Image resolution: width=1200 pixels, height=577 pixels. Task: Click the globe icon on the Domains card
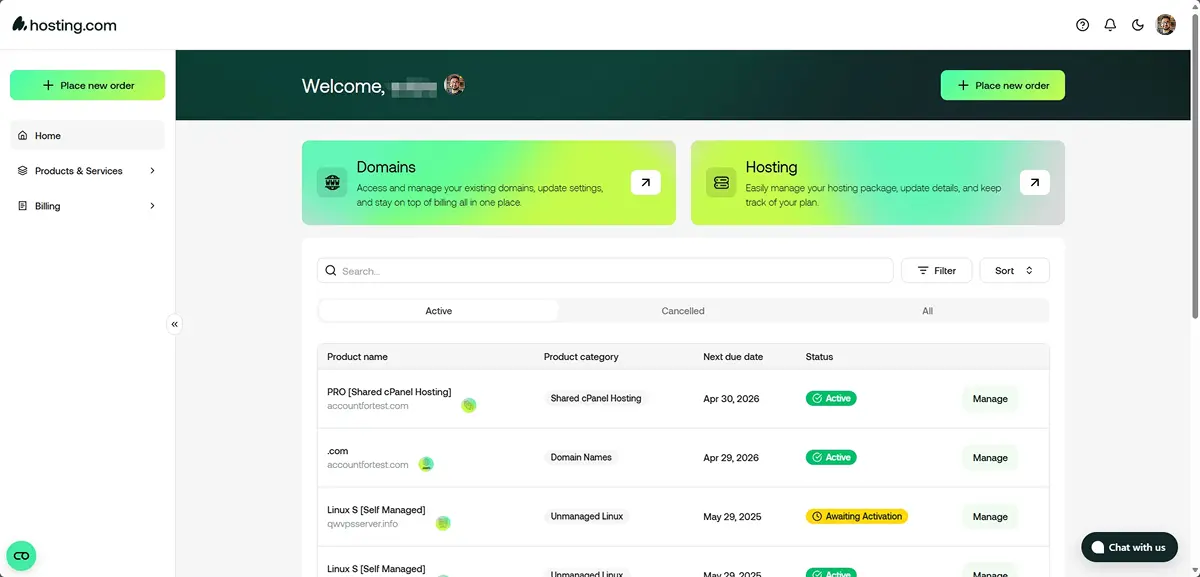[x=332, y=183]
